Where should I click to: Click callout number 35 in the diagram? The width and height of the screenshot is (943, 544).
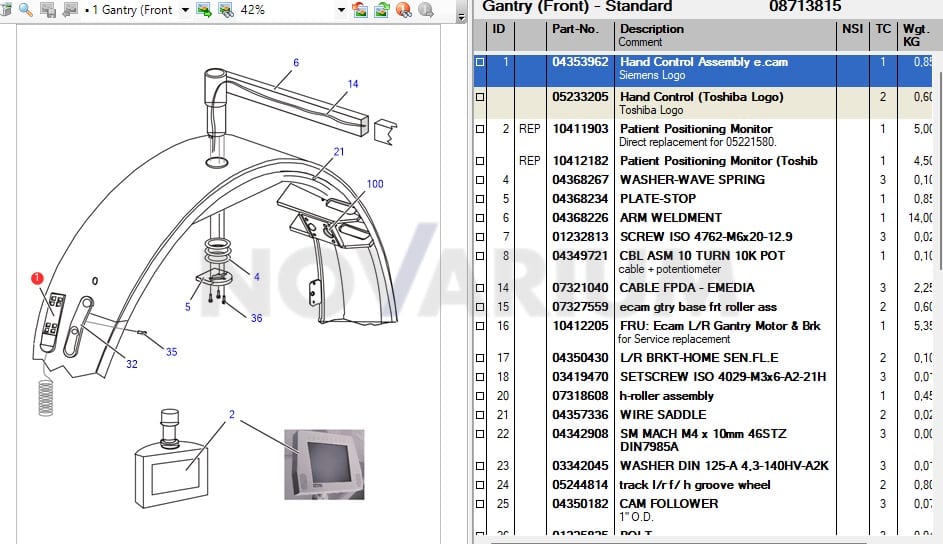[x=171, y=352]
